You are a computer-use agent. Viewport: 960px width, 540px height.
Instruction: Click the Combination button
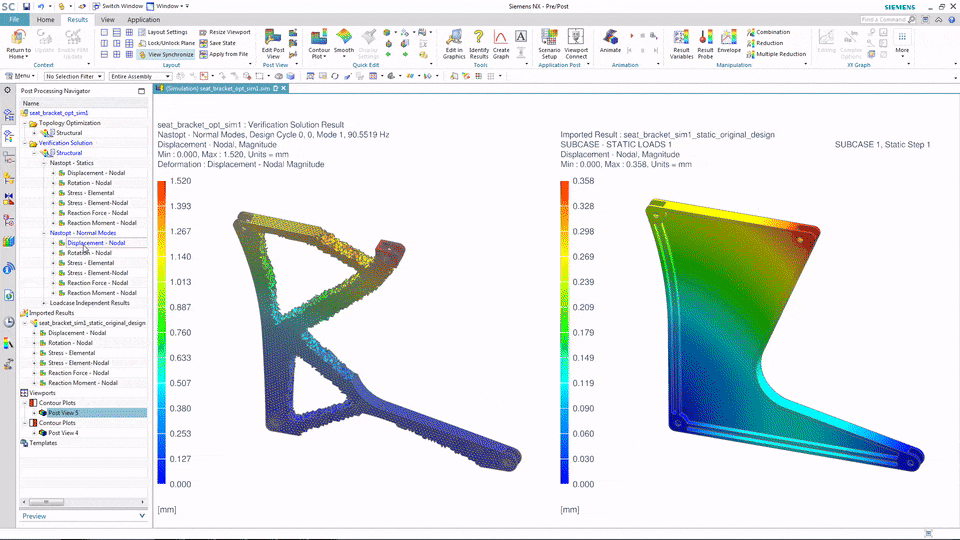click(768, 32)
